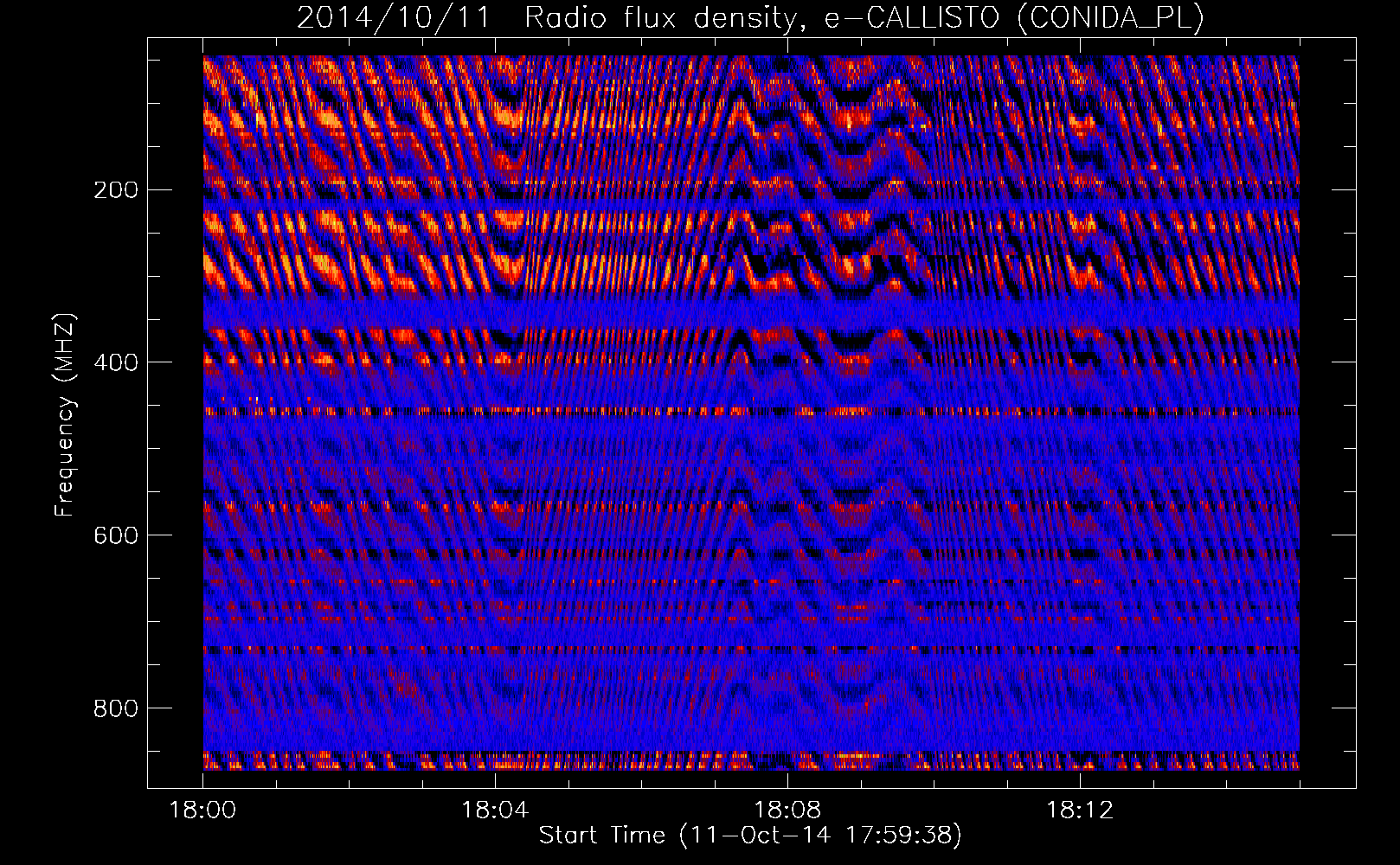Click the 18:08 time tick label
Image resolution: width=1400 pixels, height=865 pixels.
point(787,811)
